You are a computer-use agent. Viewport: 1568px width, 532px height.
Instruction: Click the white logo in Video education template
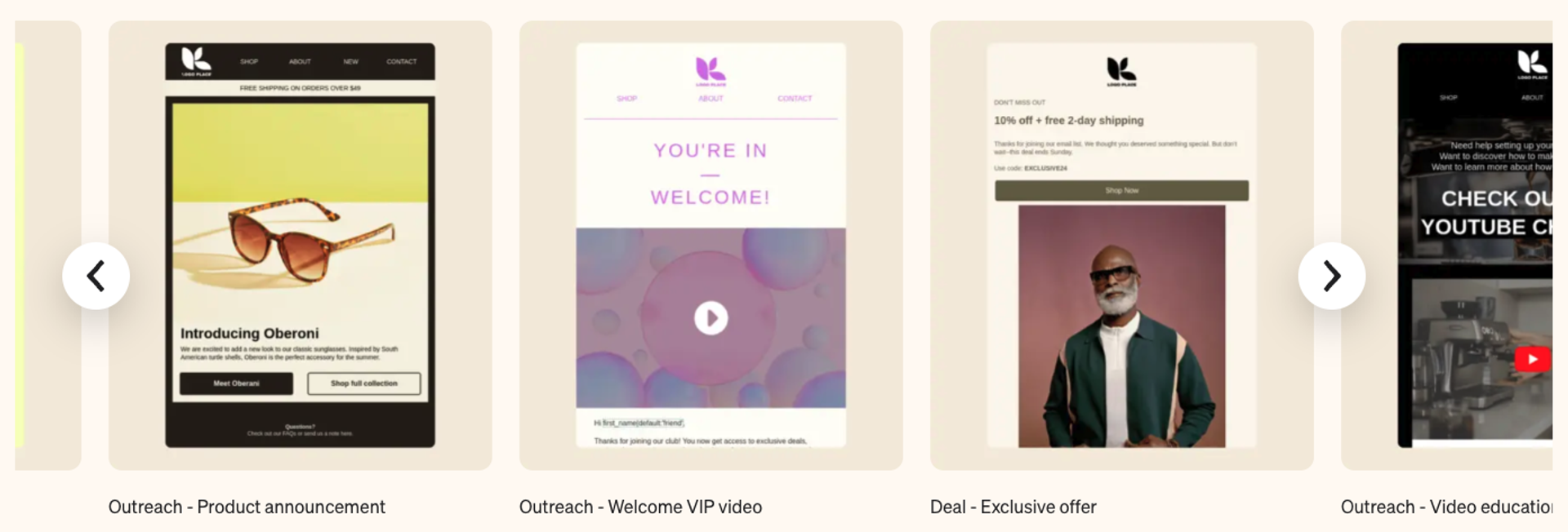(x=1532, y=64)
